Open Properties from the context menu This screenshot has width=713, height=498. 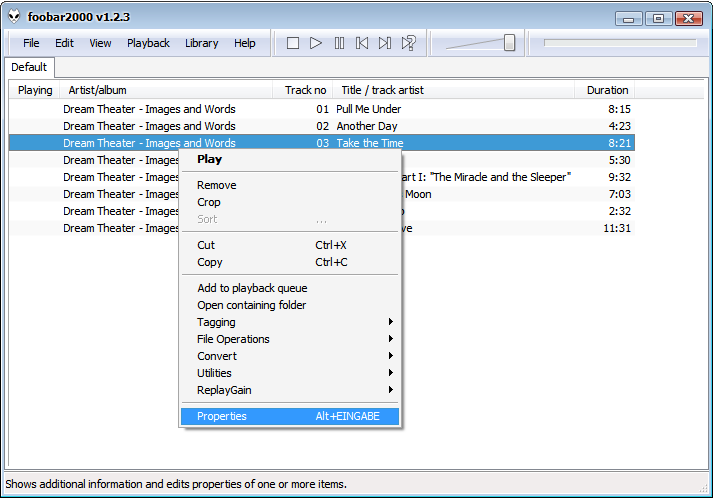(x=290, y=416)
